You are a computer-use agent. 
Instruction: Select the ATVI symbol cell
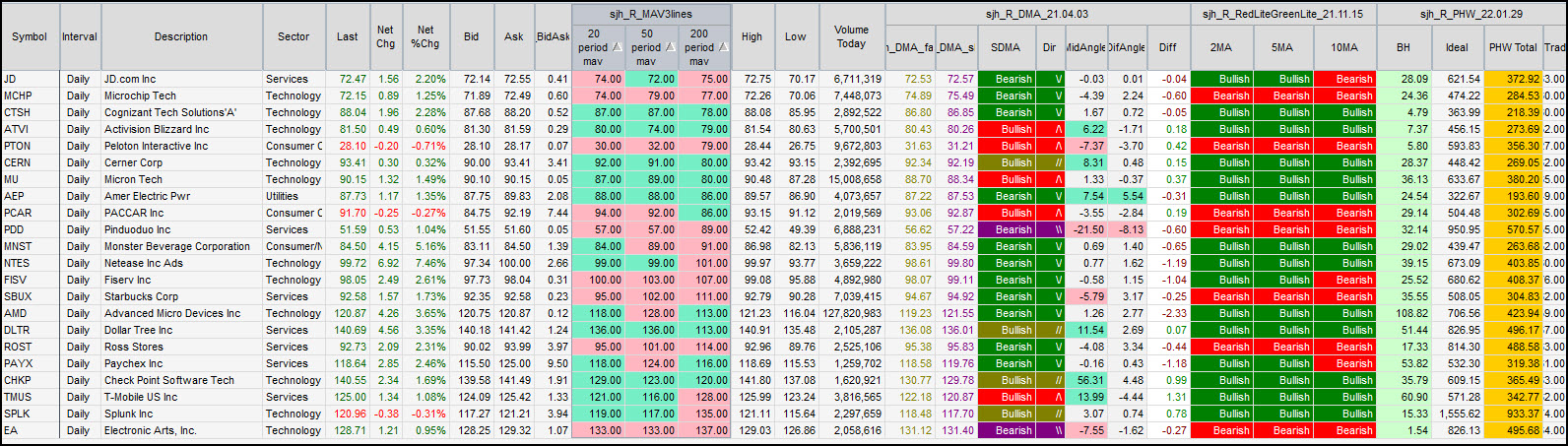(30, 129)
